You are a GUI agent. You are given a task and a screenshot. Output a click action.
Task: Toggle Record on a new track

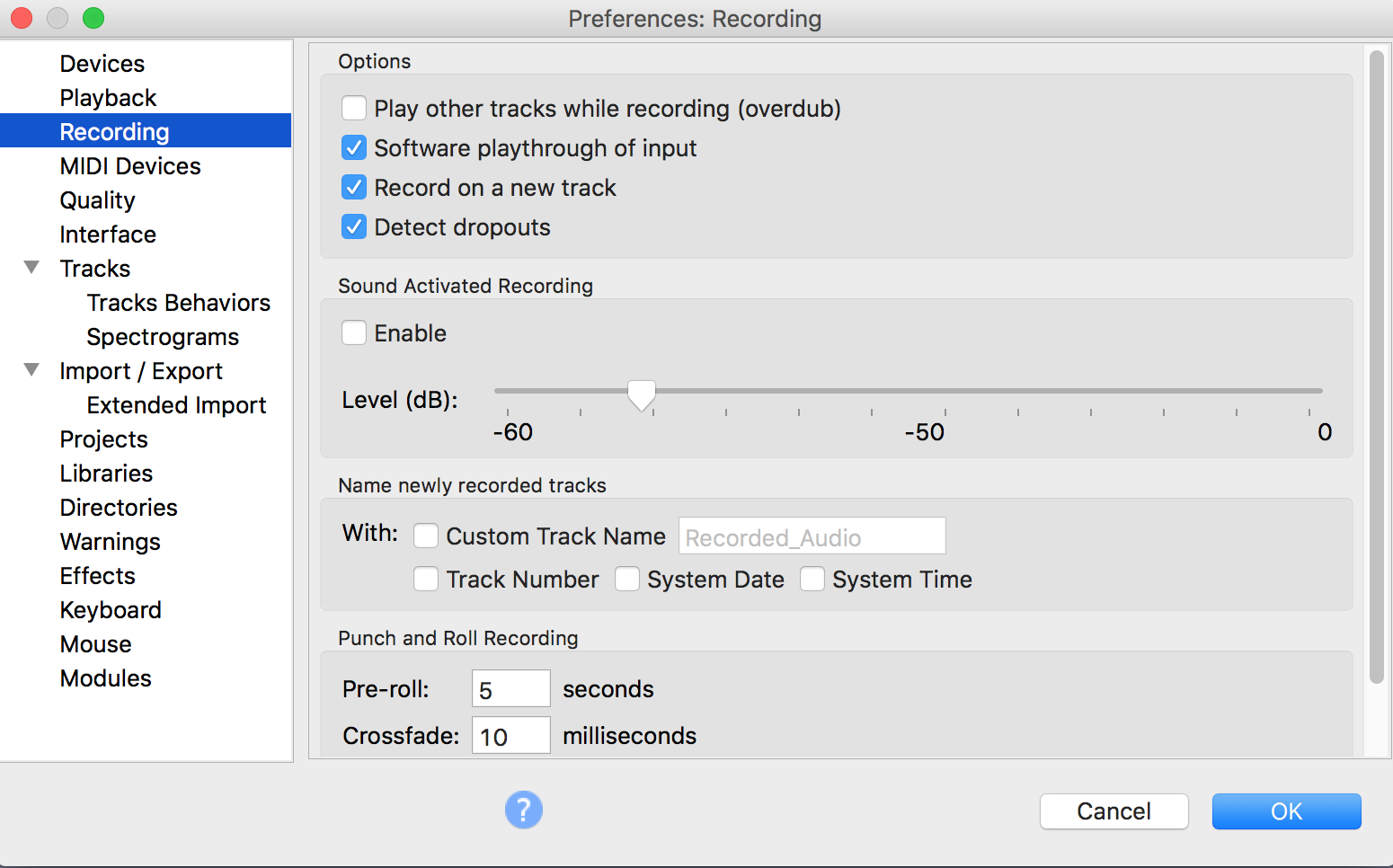tap(354, 188)
